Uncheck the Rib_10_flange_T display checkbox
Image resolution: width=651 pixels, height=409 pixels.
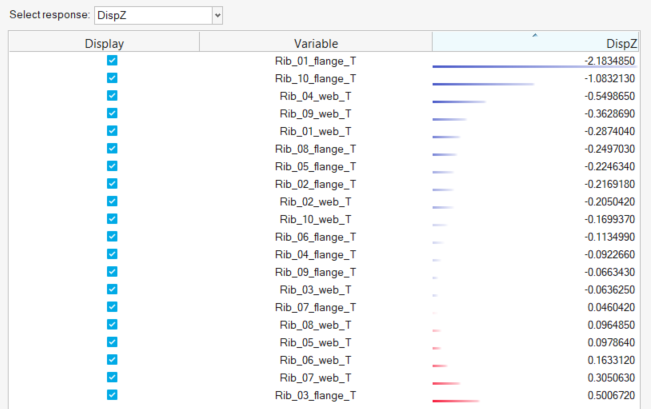click(x=112, y=79)
